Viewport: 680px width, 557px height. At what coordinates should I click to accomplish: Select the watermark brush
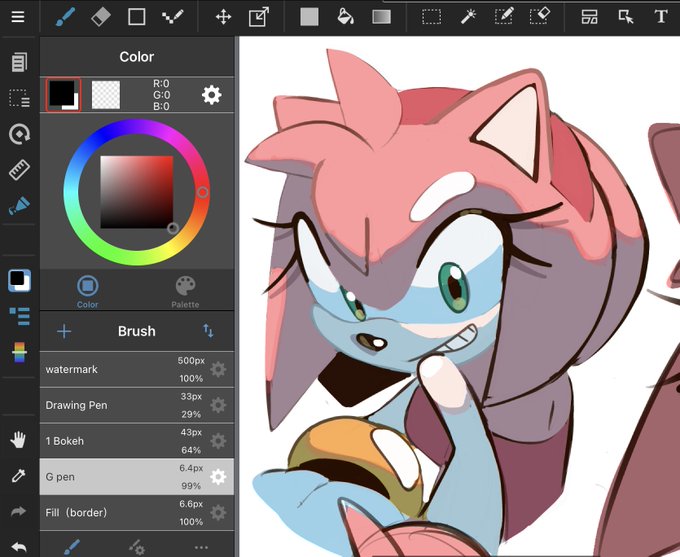(137, 369)
